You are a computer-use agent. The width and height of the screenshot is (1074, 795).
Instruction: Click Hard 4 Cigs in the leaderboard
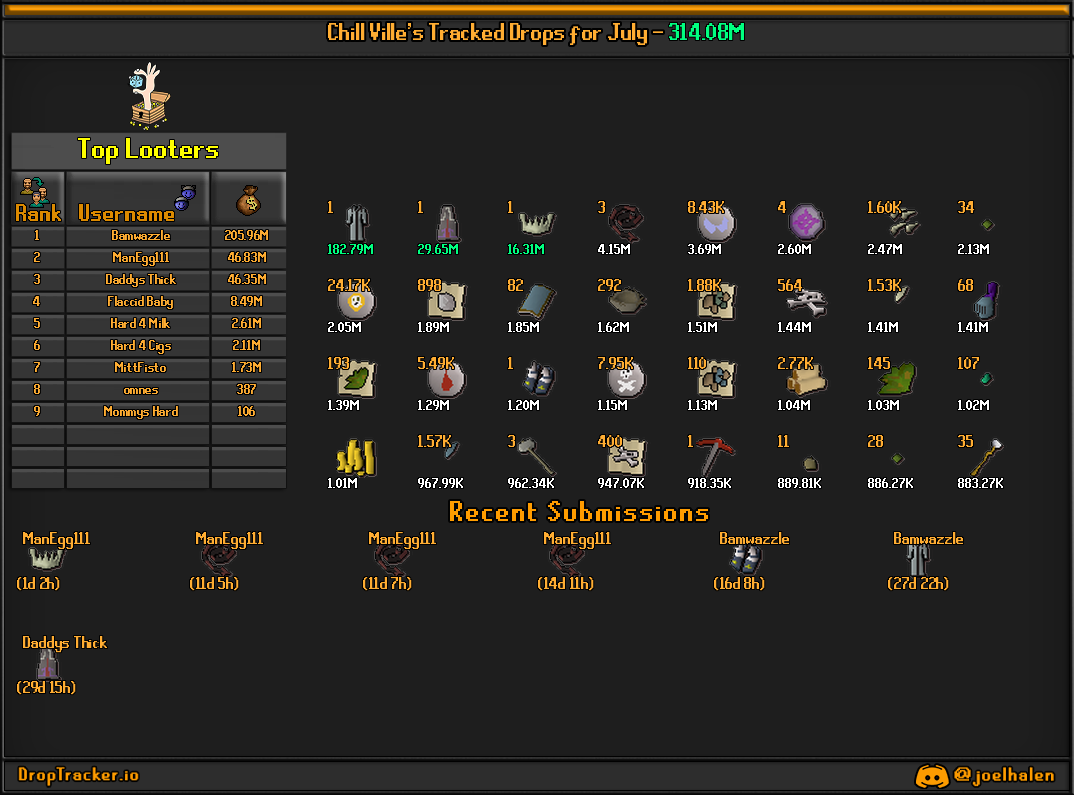tap(140, 345)
